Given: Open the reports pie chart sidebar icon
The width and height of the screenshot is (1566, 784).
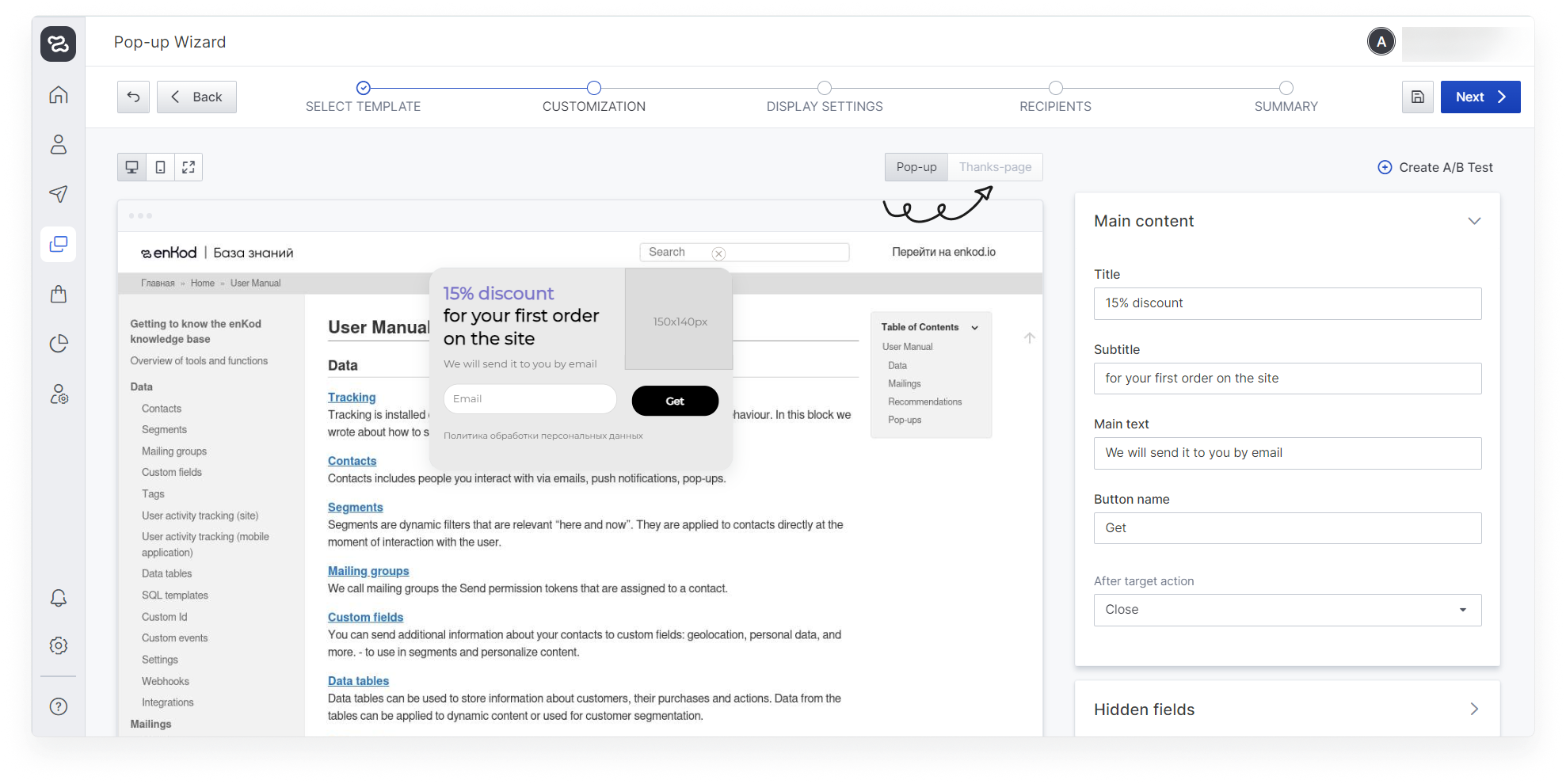Looking at the screenshot, I should point(59,344).
